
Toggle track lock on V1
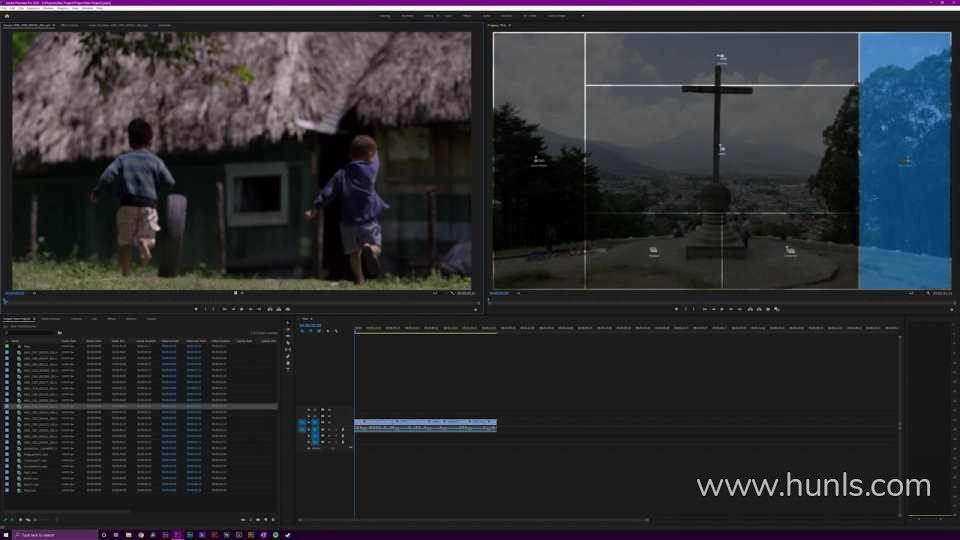(x=309, y=422)
